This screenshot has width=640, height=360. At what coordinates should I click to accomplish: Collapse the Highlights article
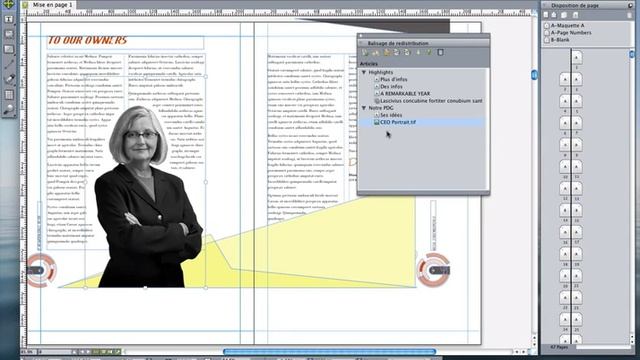pos(364,72)
